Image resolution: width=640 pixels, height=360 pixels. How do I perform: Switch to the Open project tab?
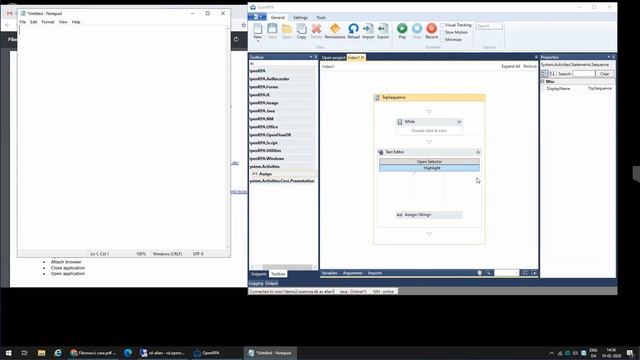333,58
